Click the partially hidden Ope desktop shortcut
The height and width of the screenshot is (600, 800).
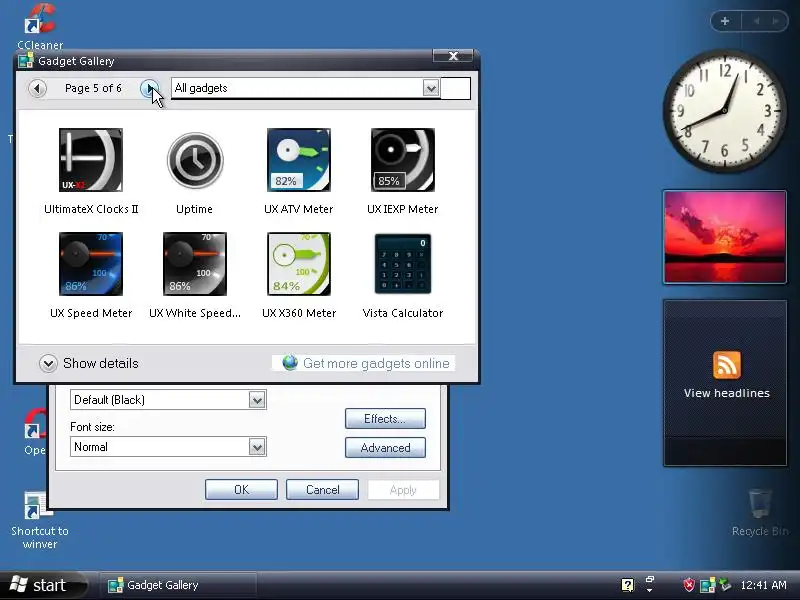tap(35, 432)
